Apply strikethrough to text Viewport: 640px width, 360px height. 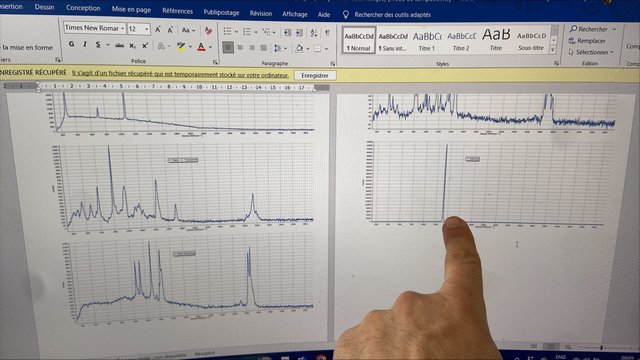click(119, 46)
